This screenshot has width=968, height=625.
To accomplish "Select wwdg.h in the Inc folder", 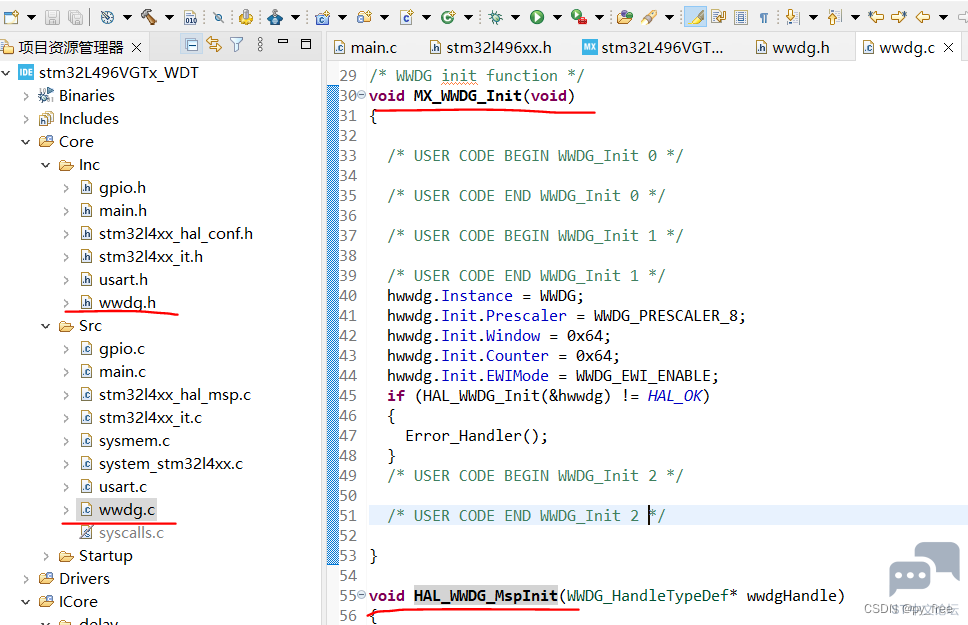I will click(127, 303).
